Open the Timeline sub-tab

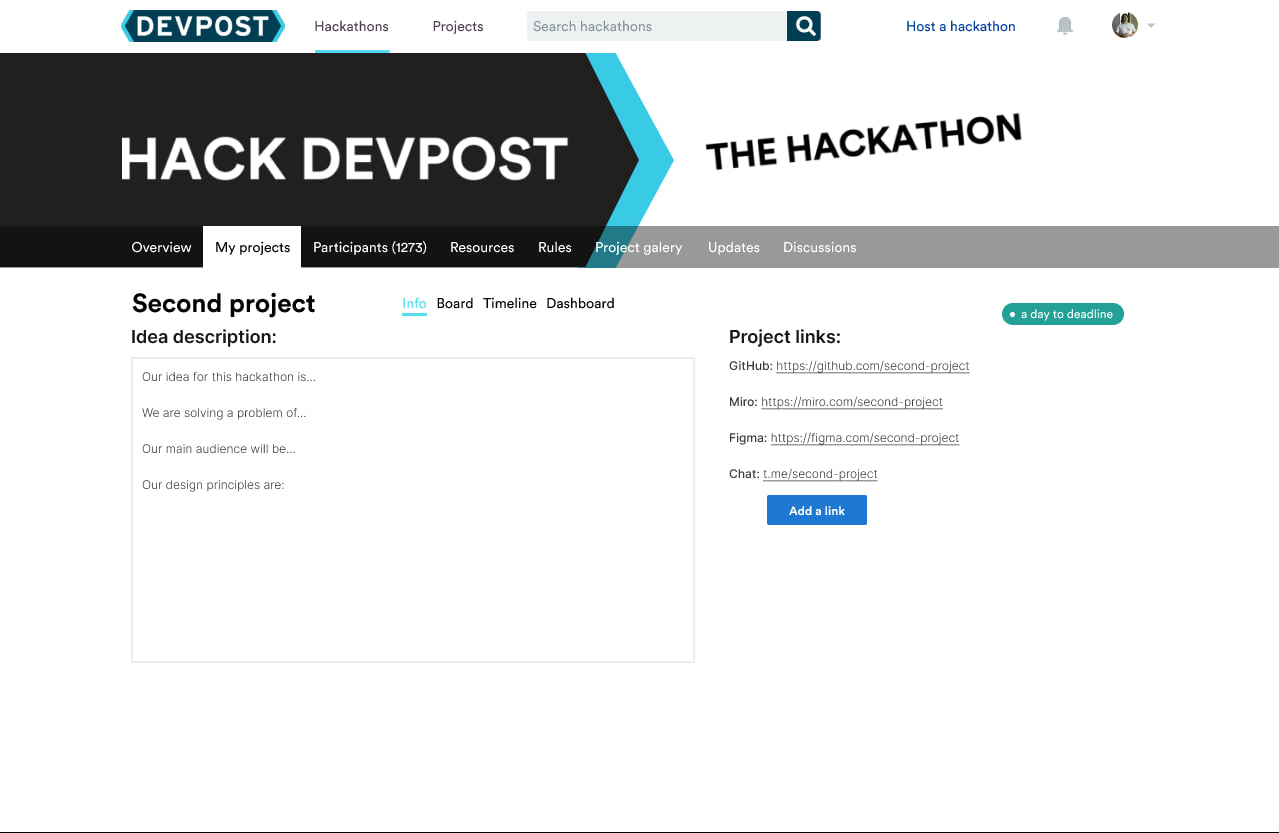510,303
